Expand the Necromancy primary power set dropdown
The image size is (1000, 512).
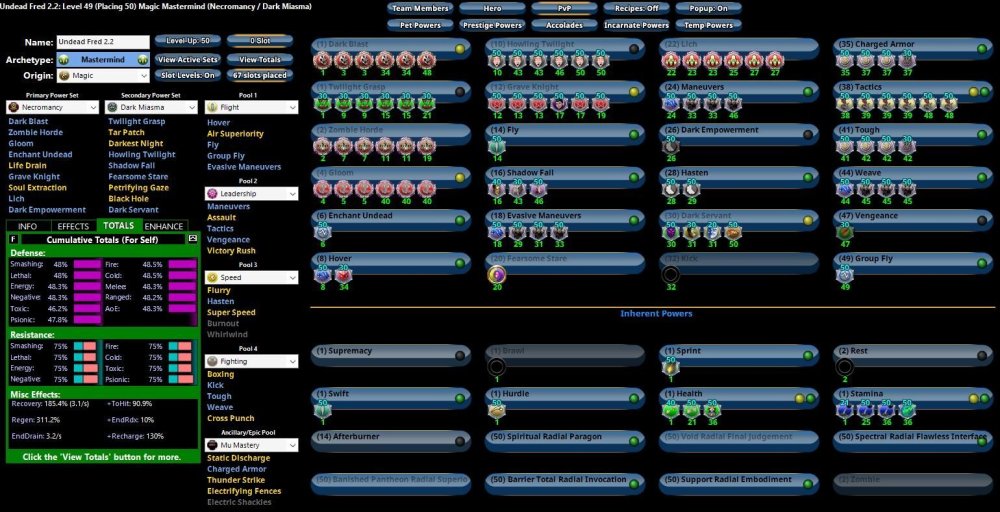pyautogui.click(x=53, y=107)
